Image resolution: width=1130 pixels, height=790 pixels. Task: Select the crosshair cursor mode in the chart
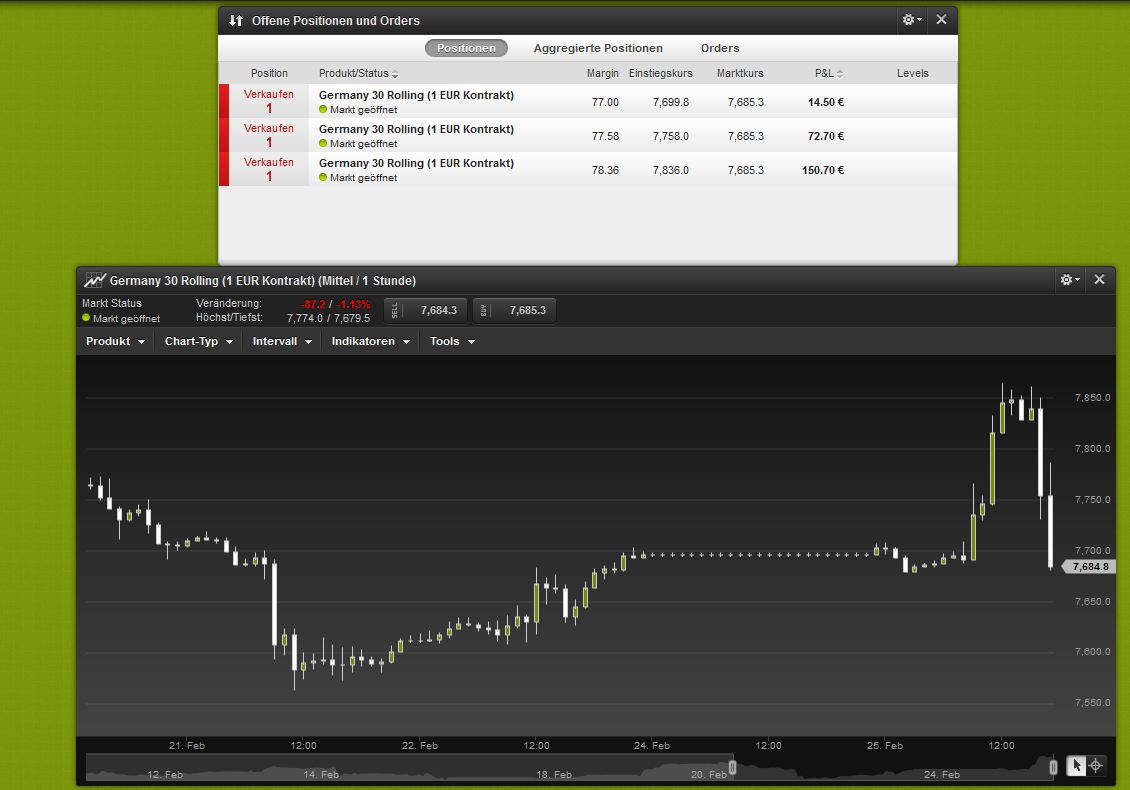point(1095,765)
